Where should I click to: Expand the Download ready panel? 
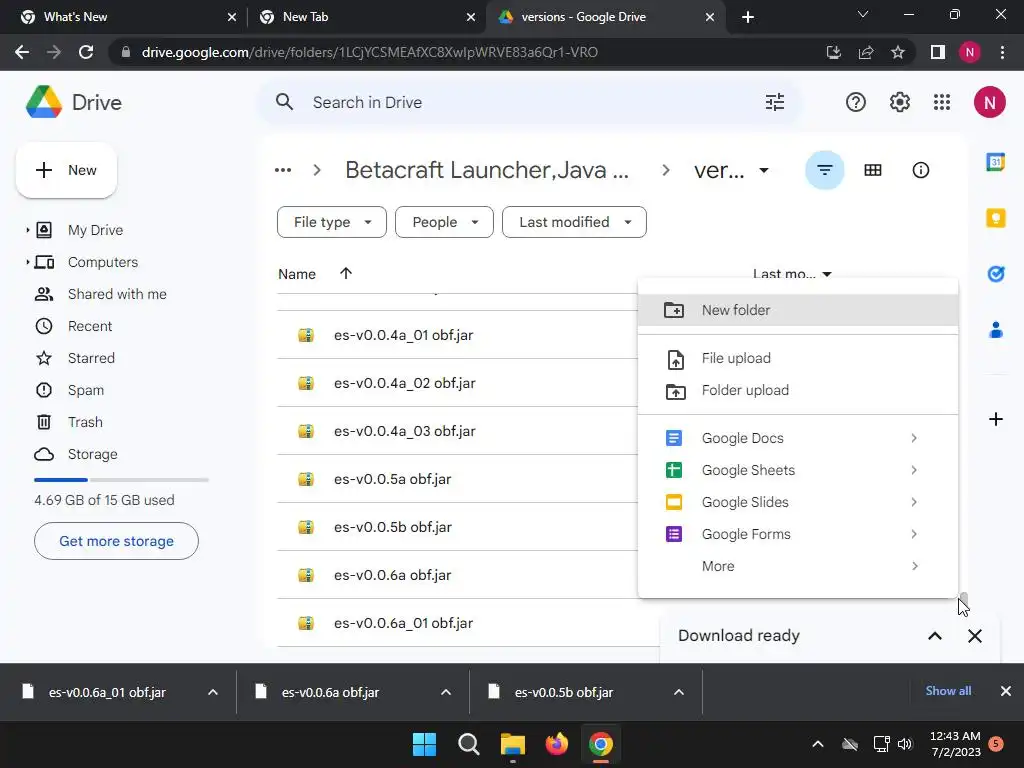(x=935, y=636)
